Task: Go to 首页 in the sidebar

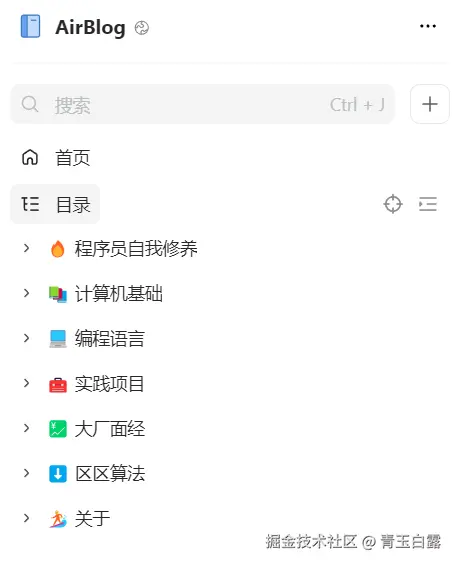Action: tap(72, 158)
